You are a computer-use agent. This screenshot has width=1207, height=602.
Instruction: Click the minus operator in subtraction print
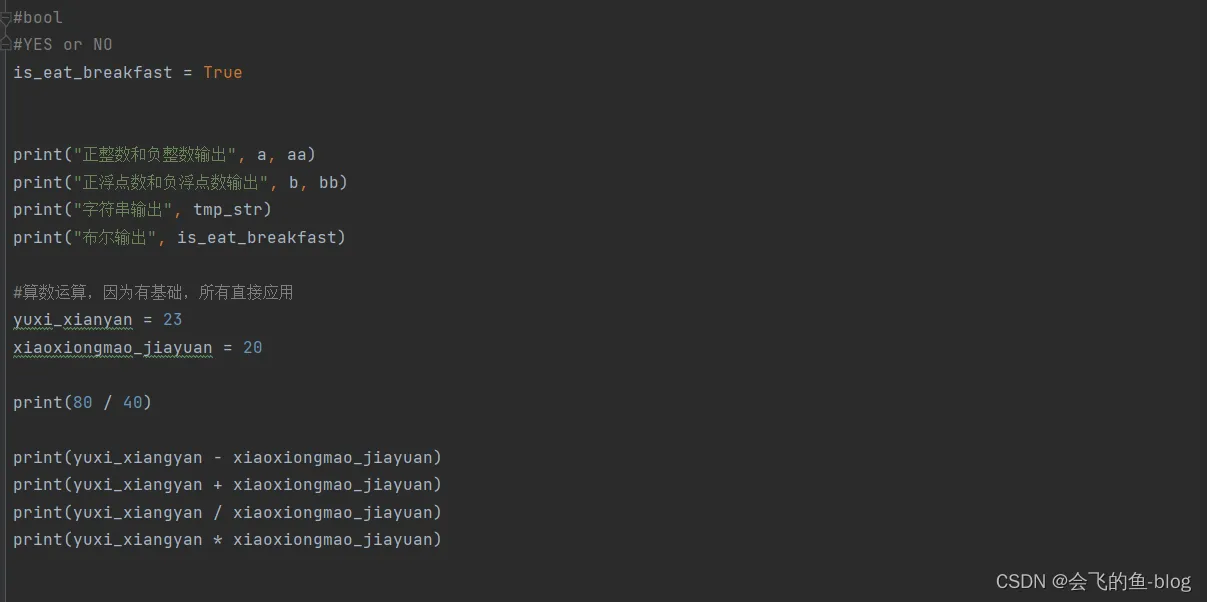coord(218,458)
